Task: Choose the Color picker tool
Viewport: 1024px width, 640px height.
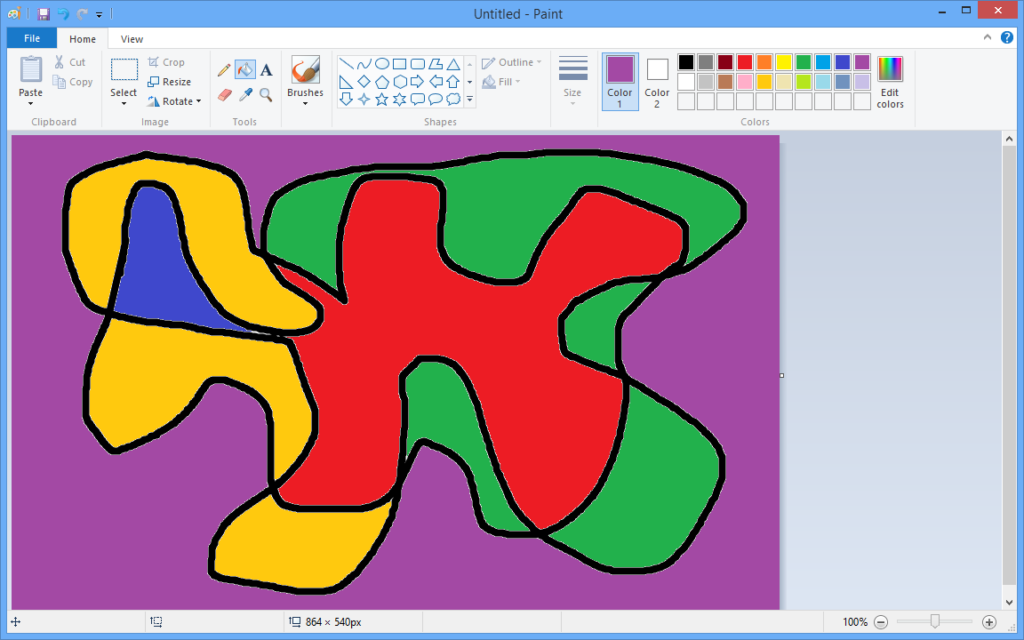Action: coord(245,95)
